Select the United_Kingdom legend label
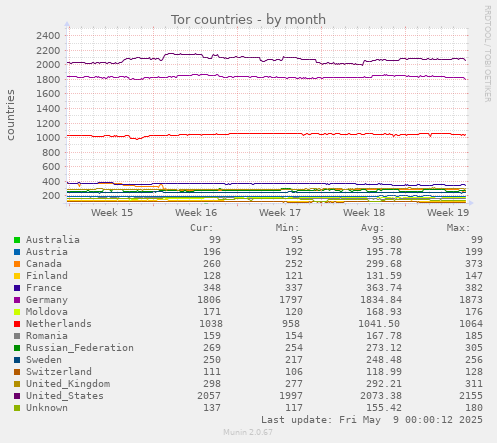497x443 pixels. 68,384
